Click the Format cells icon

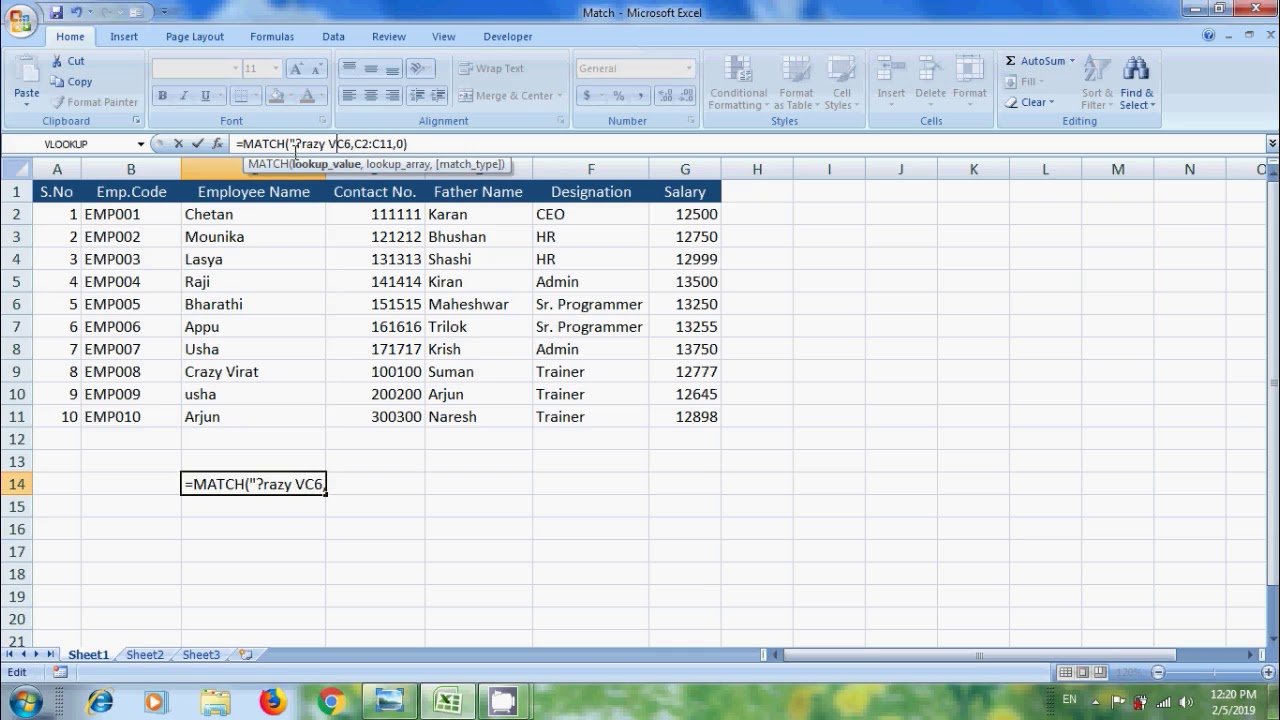pos(969,70)
